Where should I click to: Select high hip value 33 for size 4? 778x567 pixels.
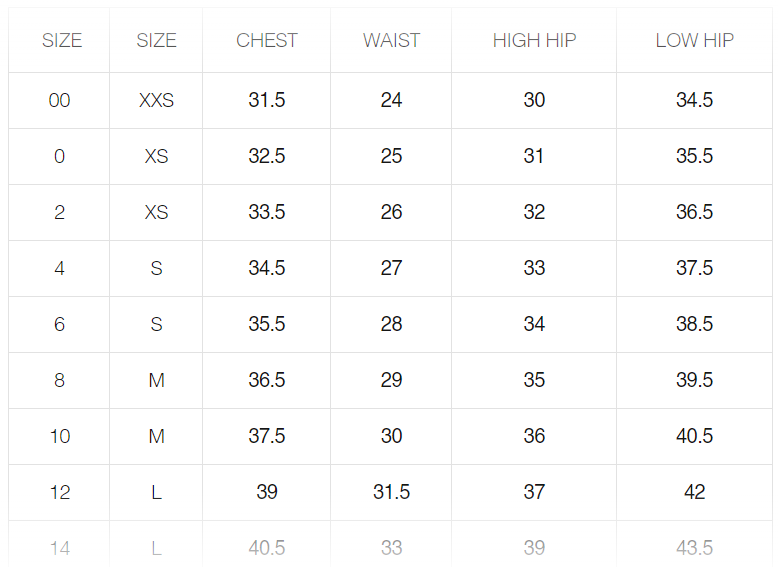point(534,269)
